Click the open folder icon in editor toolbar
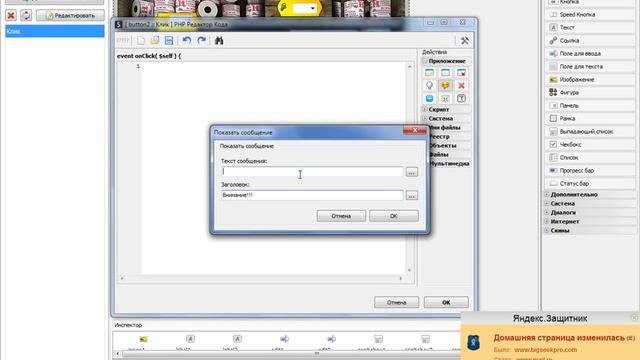640x360 pixels. (x=155, y=40)
